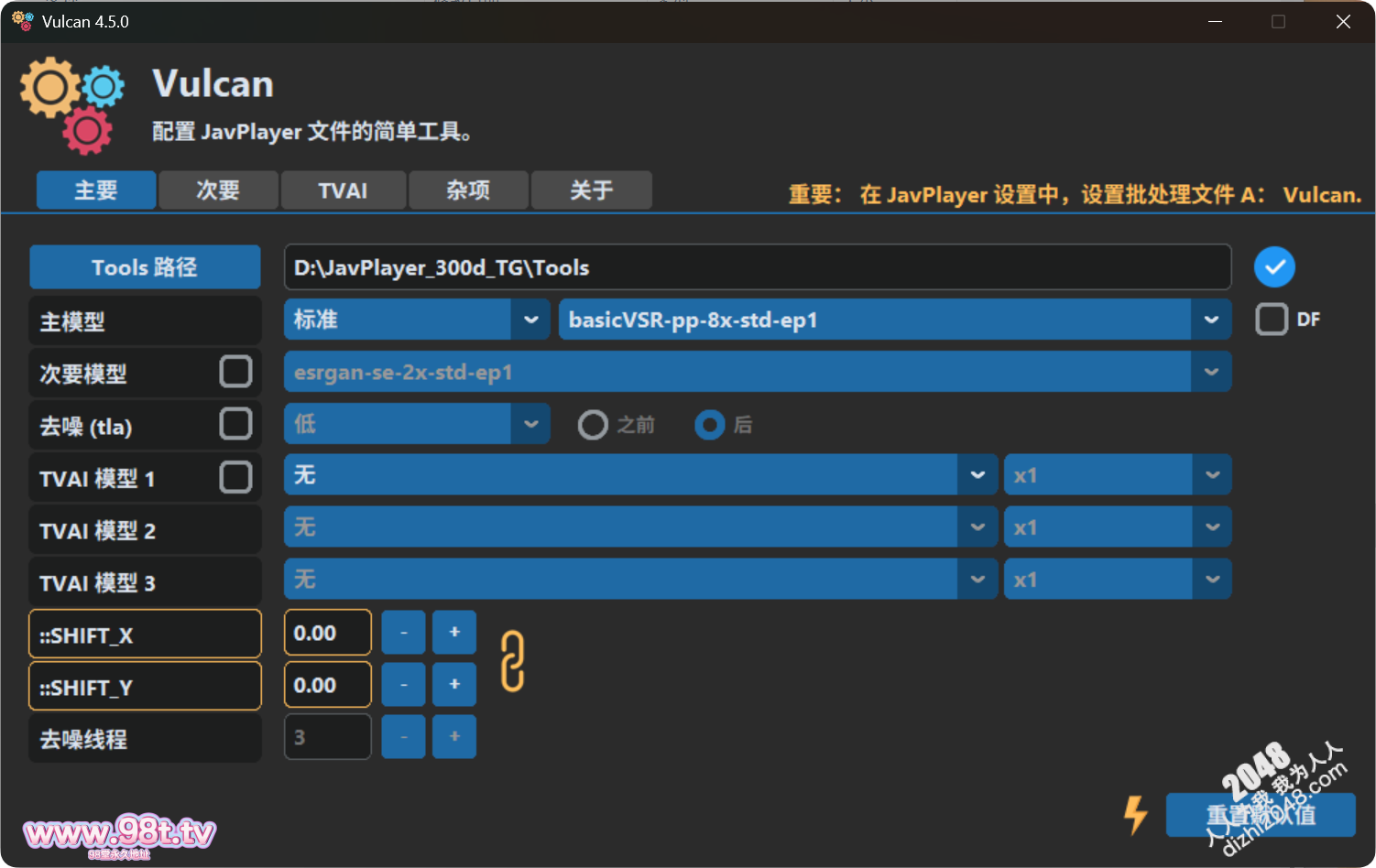Viewport: 1376px width, 868px height.
Task: Click the Tools 路径 button
Action: [145, 267]
